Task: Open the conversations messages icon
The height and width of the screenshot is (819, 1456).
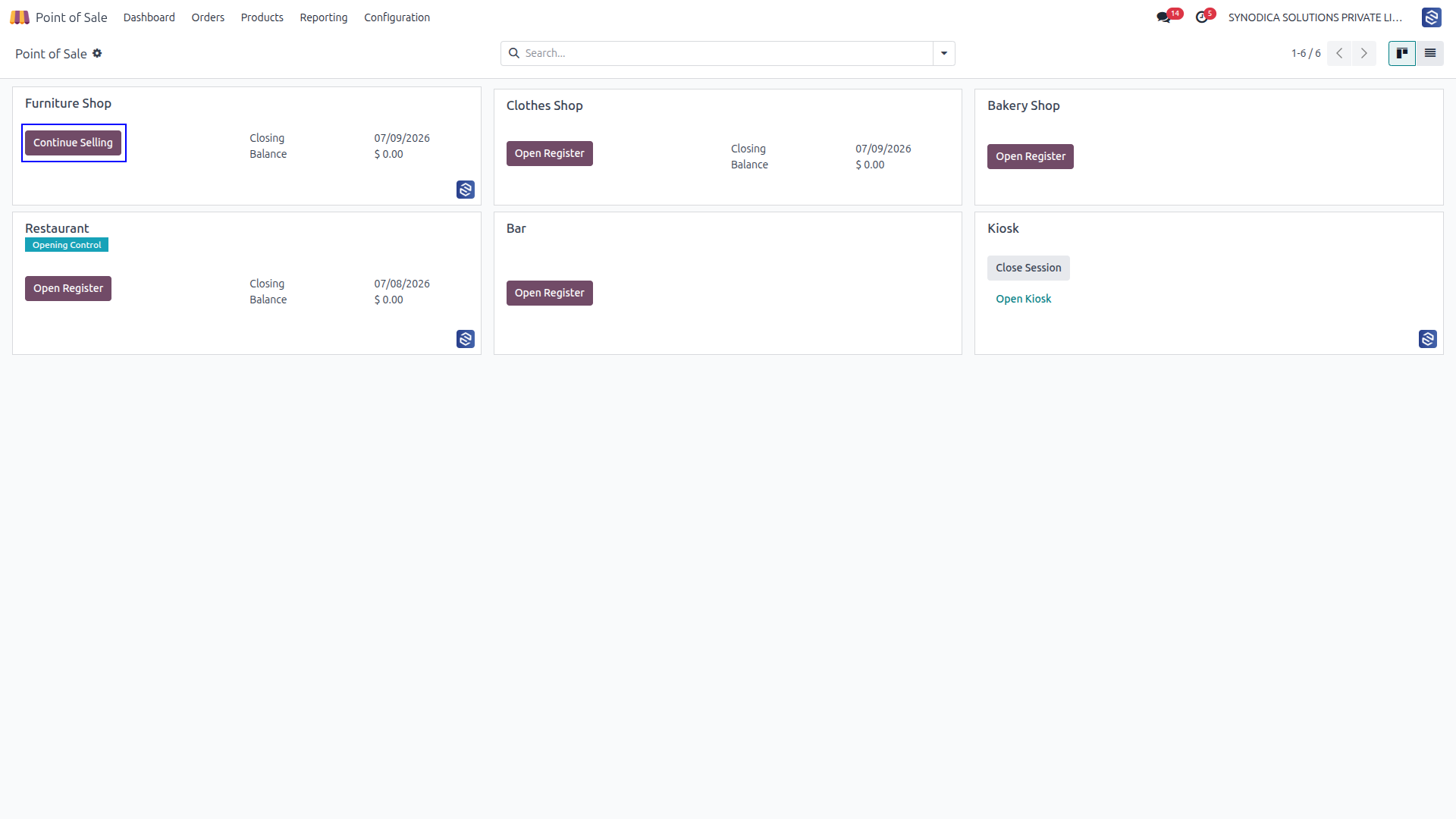Action: (x=1163, y=17)
